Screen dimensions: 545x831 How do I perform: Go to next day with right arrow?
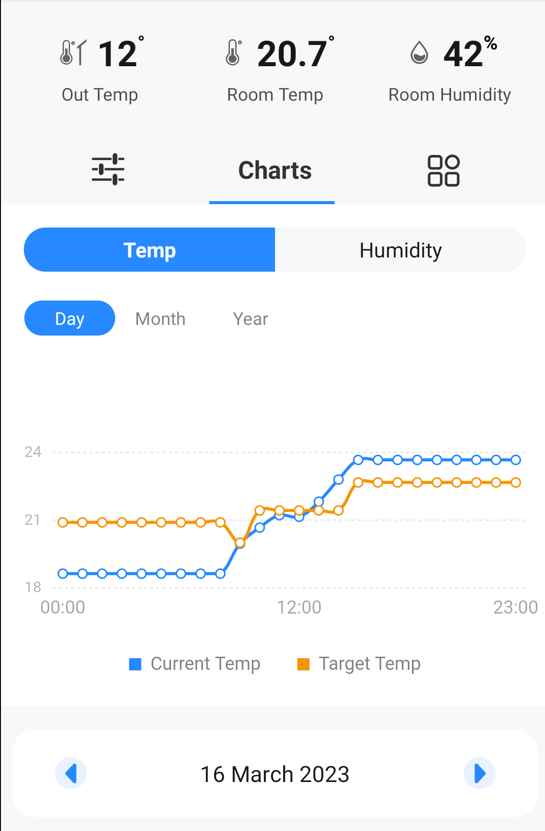click(479, 773)
